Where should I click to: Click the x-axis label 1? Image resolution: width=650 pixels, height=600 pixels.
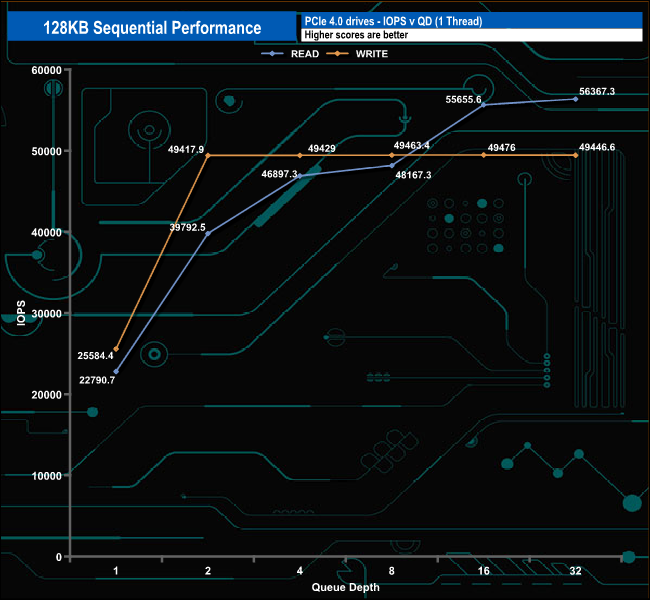click(116, 571)
